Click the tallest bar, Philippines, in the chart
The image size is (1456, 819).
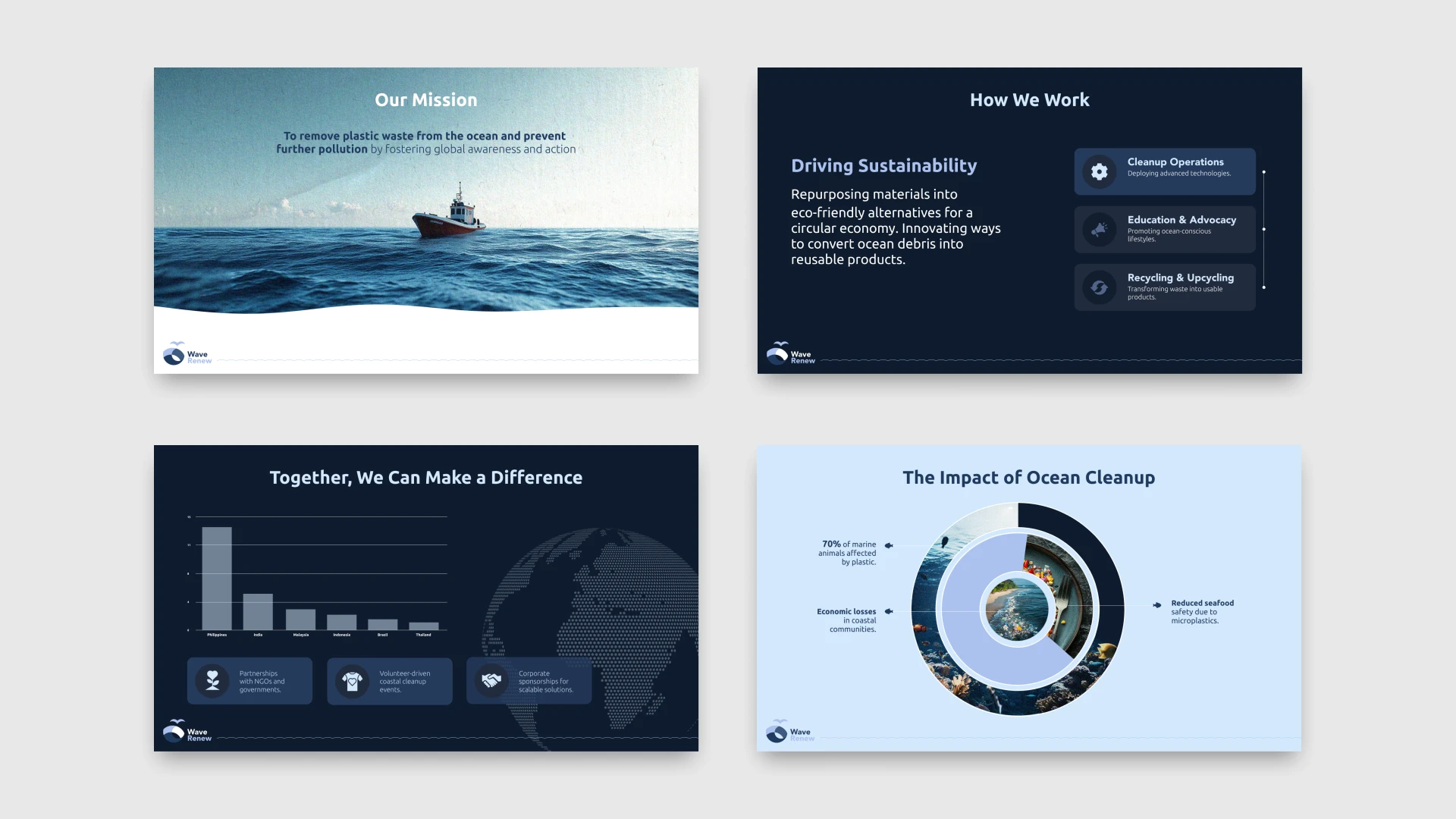click(217, 578)
